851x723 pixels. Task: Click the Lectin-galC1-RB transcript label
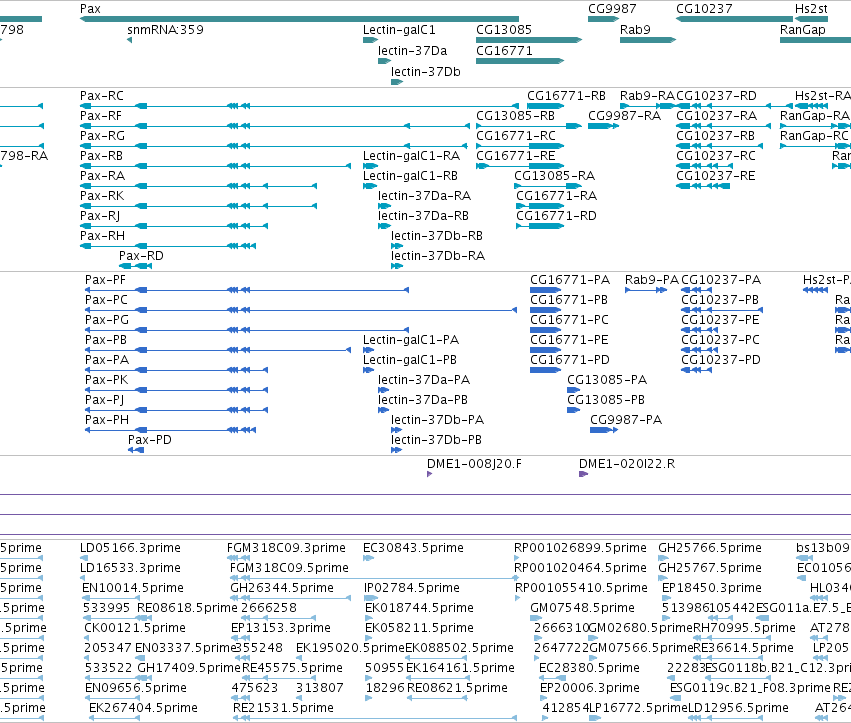point(410,176)
